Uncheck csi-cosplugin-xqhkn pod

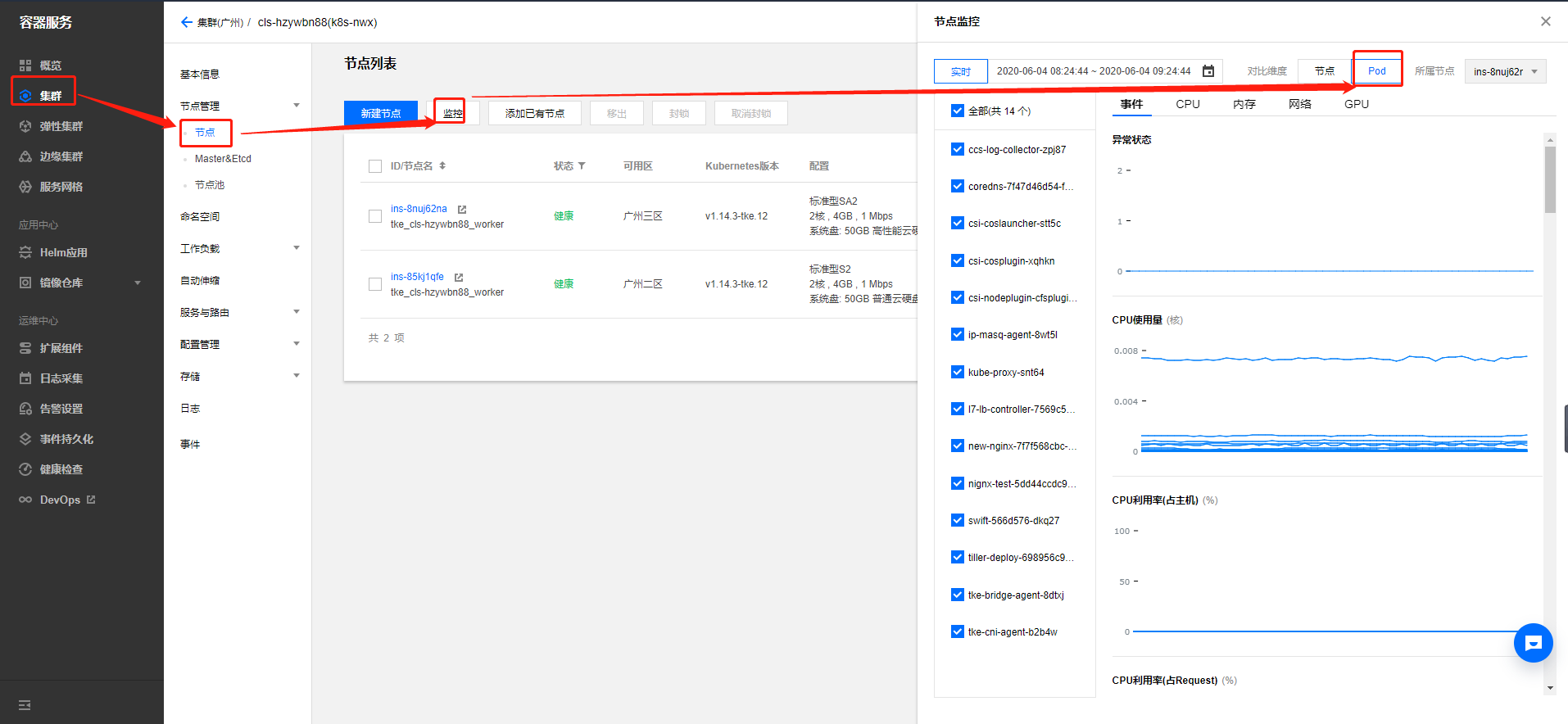[958, 260]
